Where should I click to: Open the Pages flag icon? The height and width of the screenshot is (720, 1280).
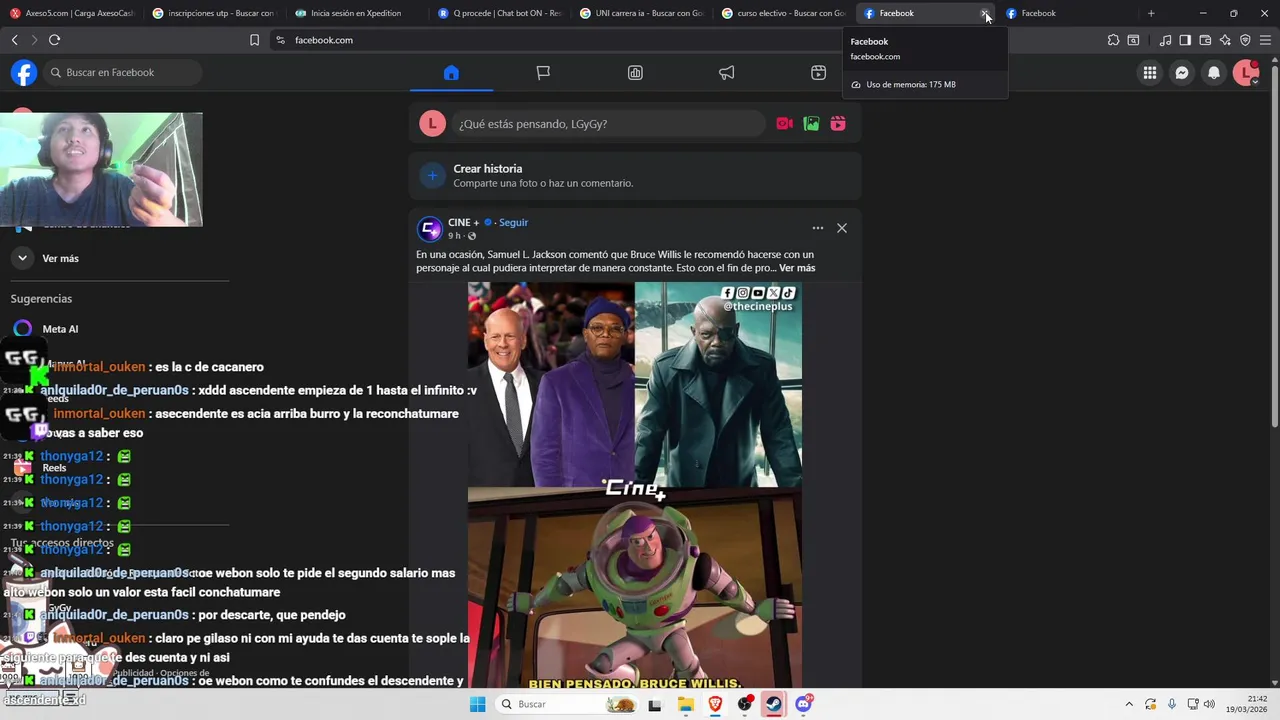pyautogui.click(x=543, y=73)
